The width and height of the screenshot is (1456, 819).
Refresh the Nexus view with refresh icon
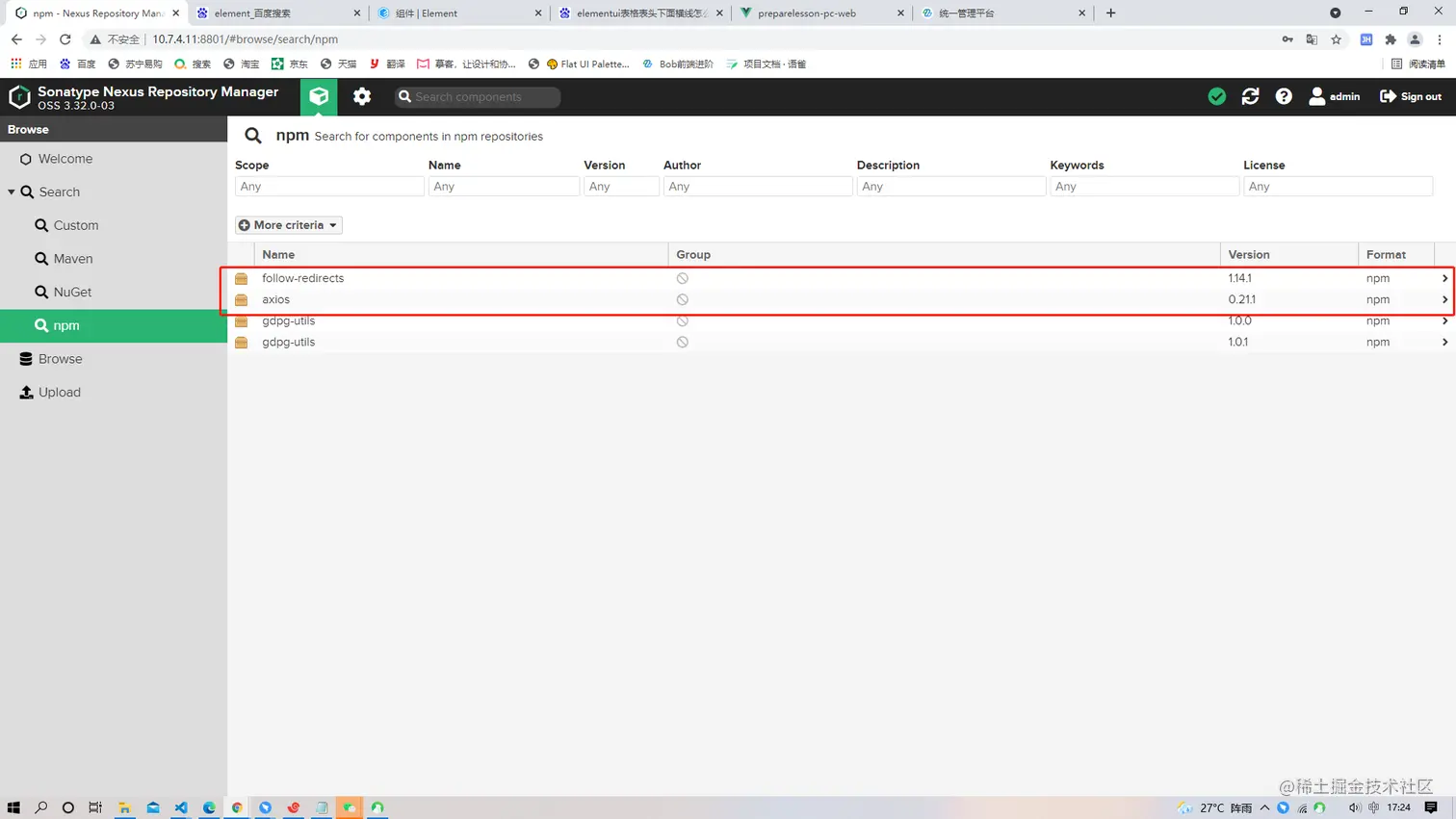pyautogui.click(x=1250, y=96)
